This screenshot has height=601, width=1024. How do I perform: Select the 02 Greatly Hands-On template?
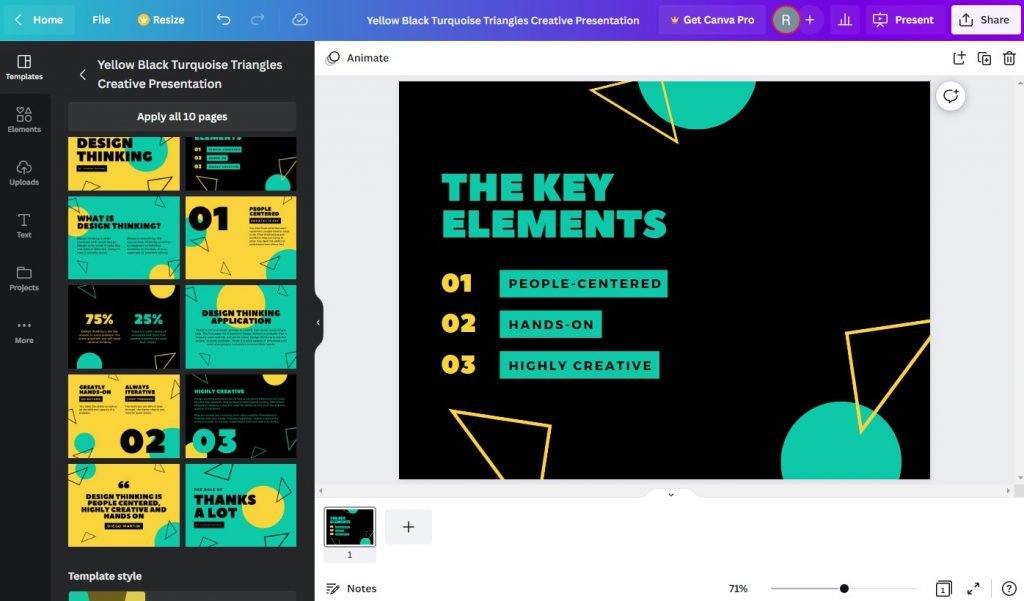(x=123, y=416)
